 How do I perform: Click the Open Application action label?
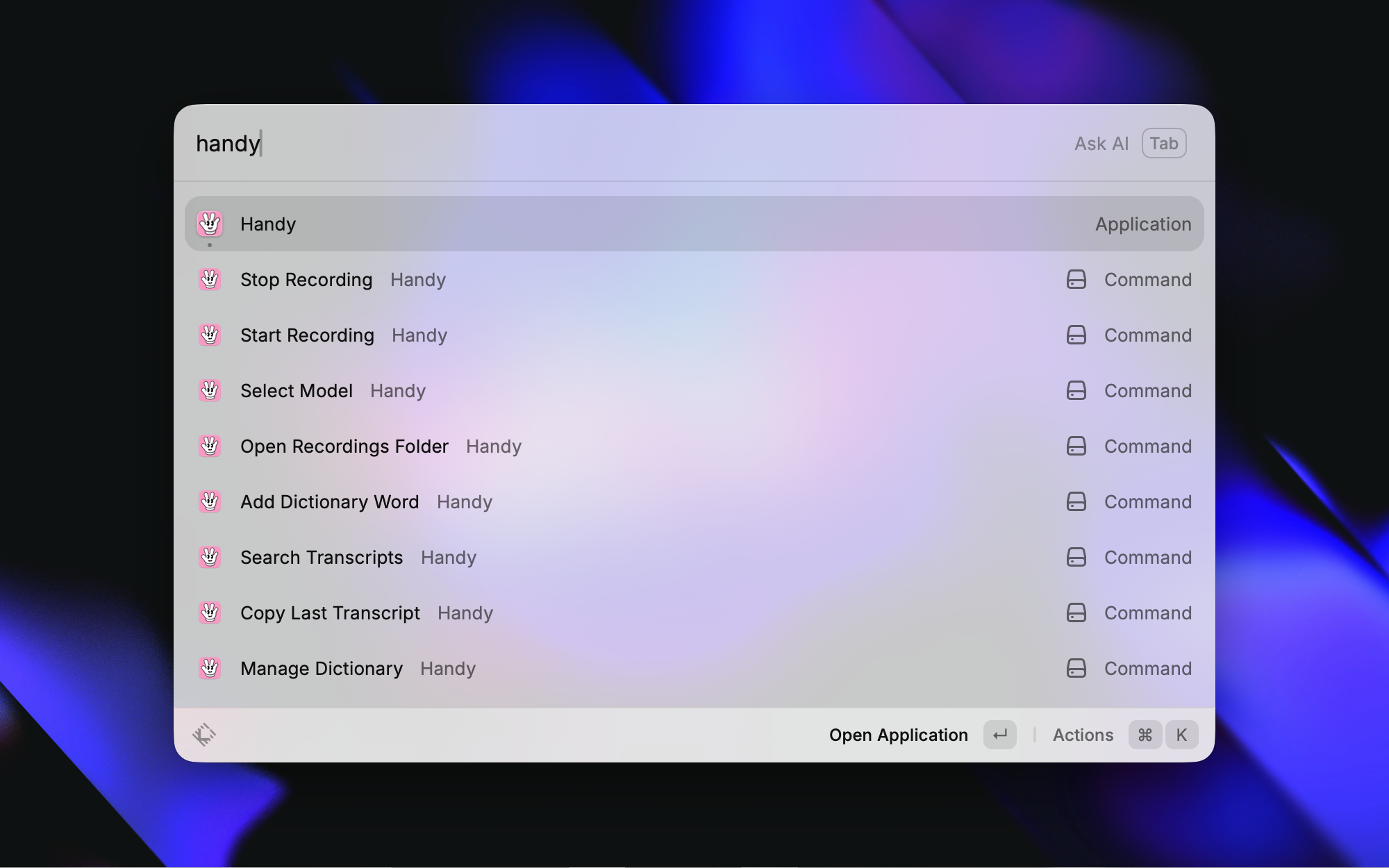898,735
